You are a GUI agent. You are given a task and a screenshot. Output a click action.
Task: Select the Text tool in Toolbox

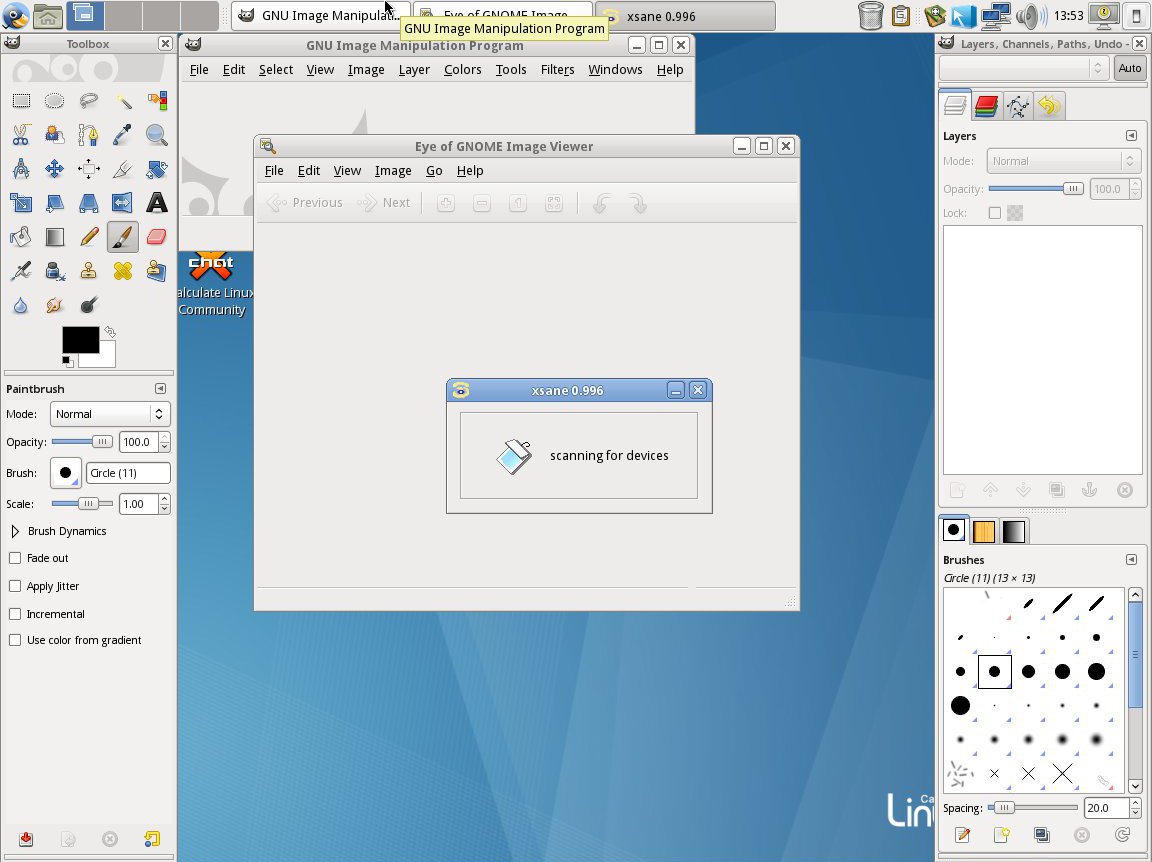pyautogui.click(x=156, y=203)
